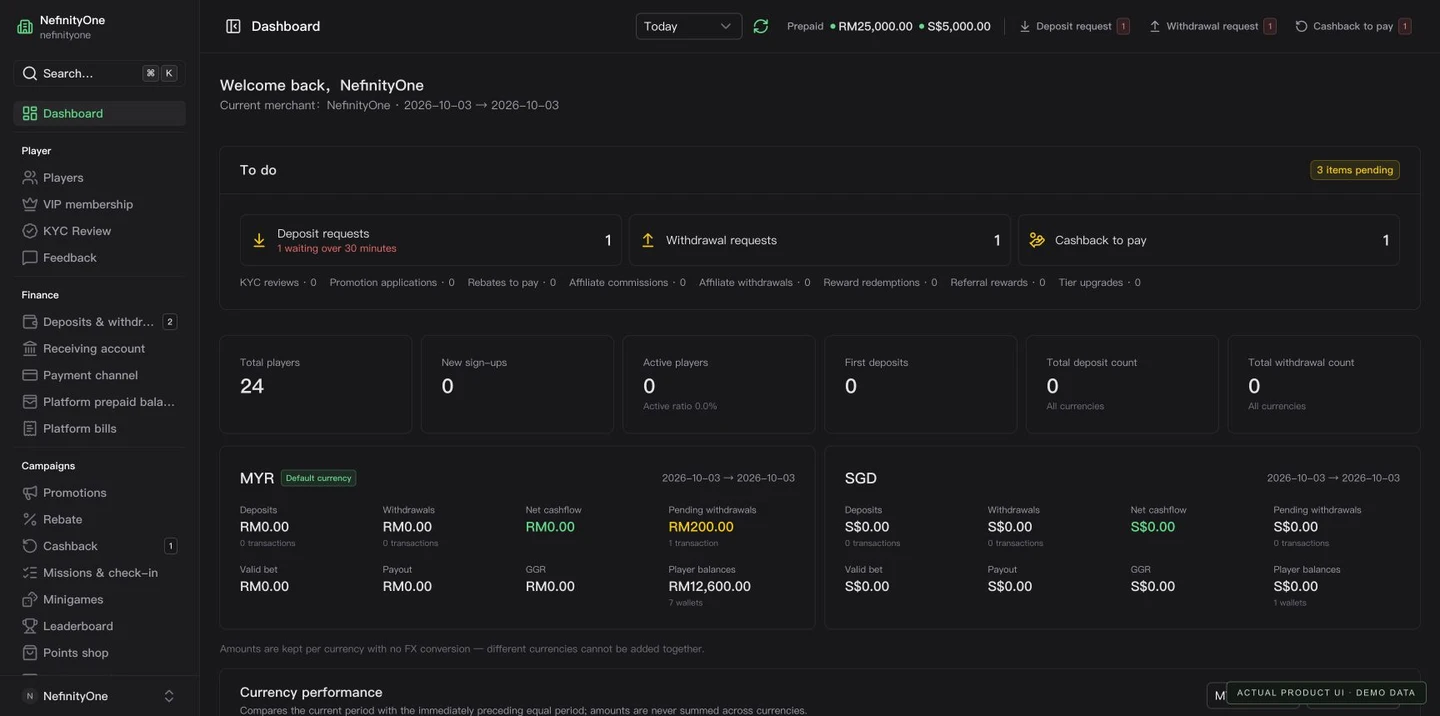
Task: Open the Today date range dropdown
Action: (689, 26)
